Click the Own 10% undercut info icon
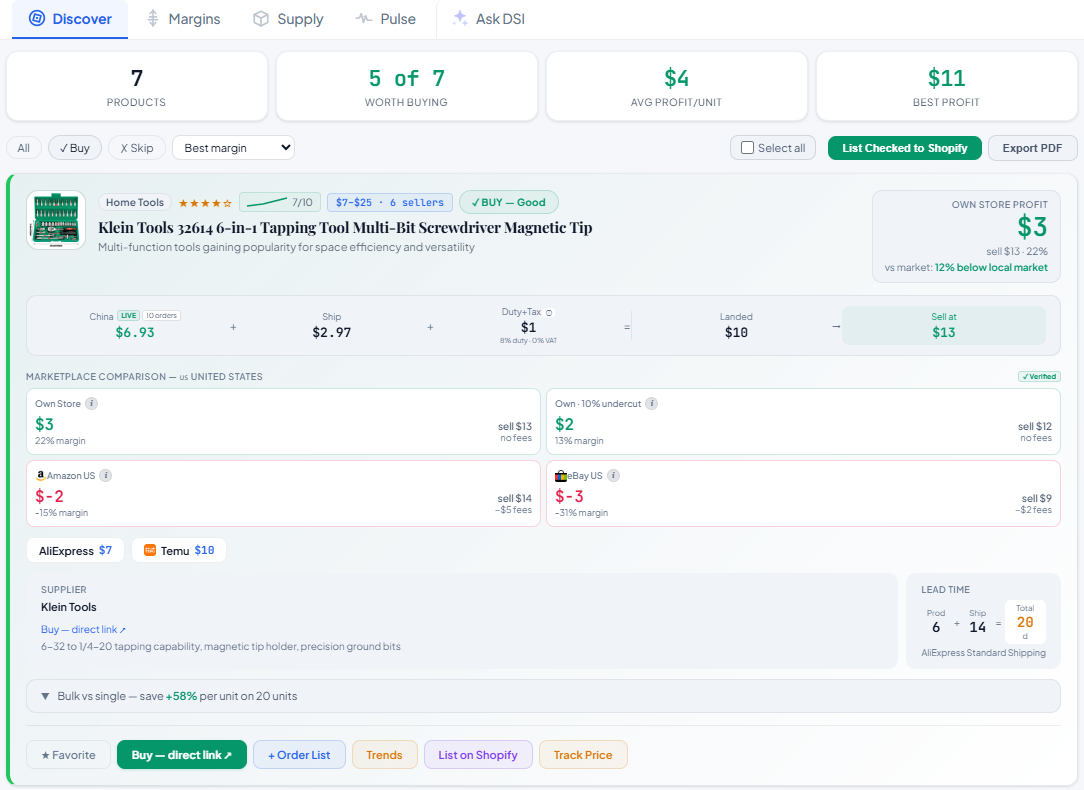Viewport: 1084px width, 790px height. pyautogui.click(x=651, y=404)
